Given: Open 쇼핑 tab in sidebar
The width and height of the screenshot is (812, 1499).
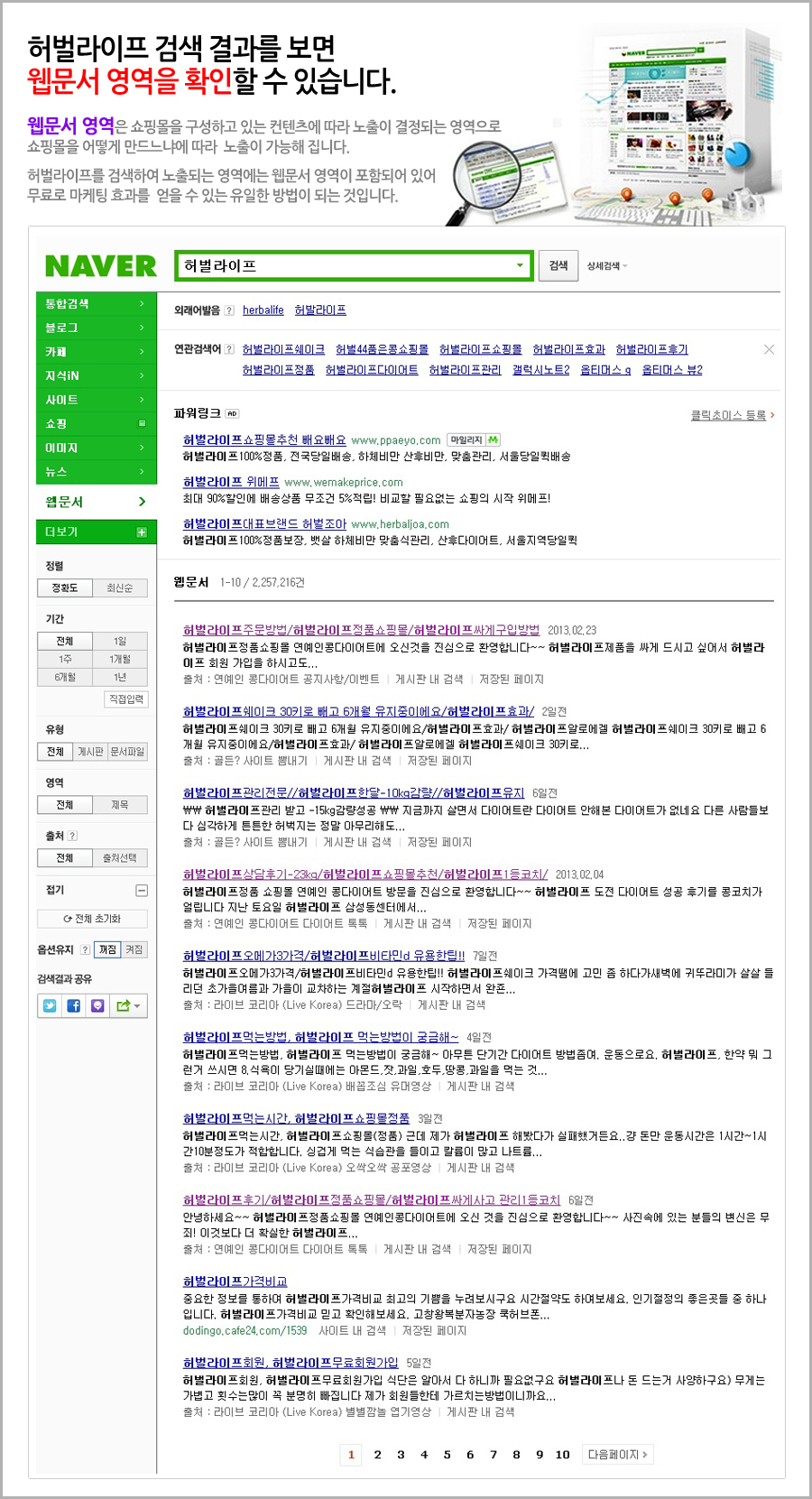Looking at the screenshot, I should (x=97, y=423).
